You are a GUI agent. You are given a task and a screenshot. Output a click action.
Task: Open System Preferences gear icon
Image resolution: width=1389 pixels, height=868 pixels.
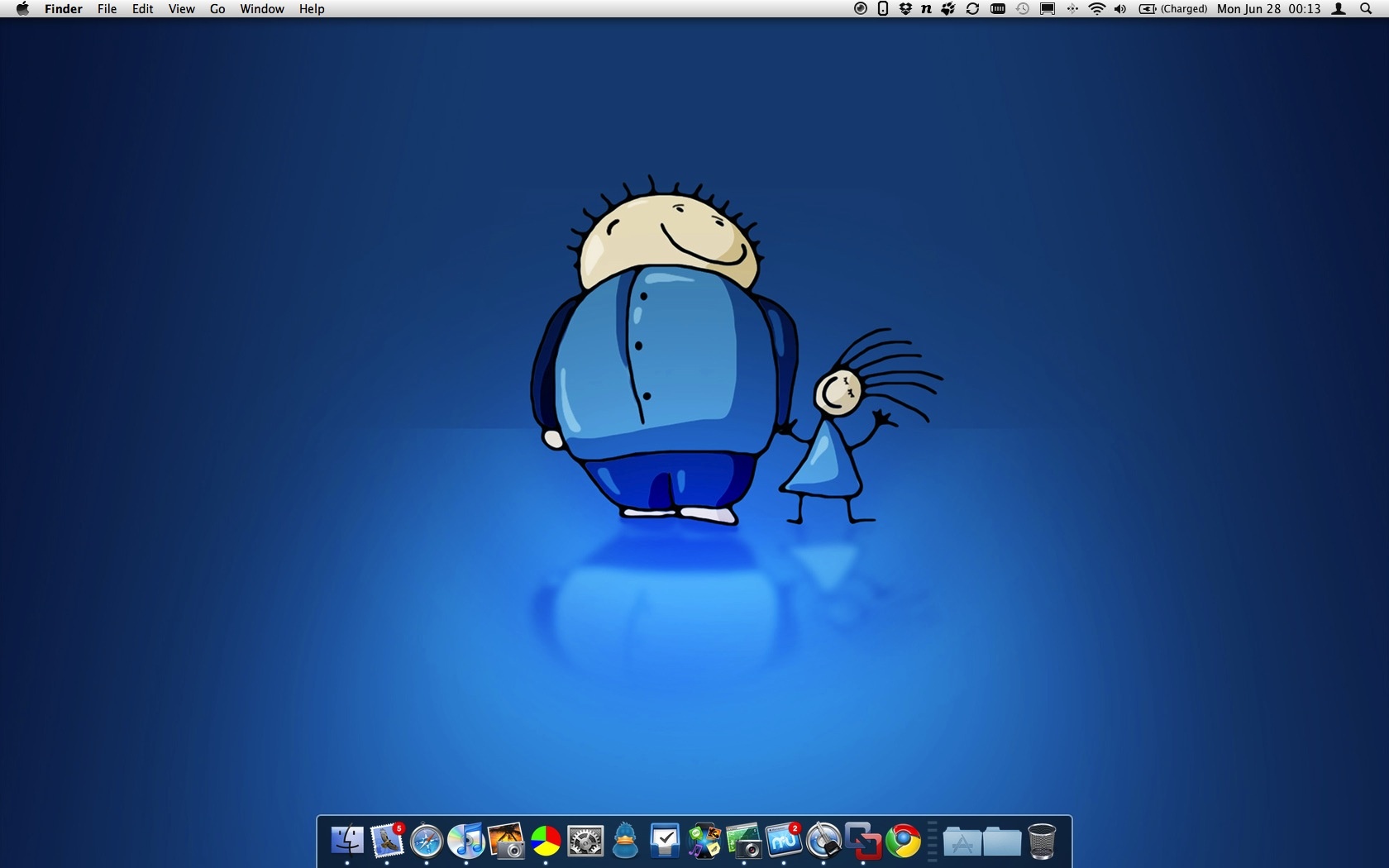tap(585, 842)
